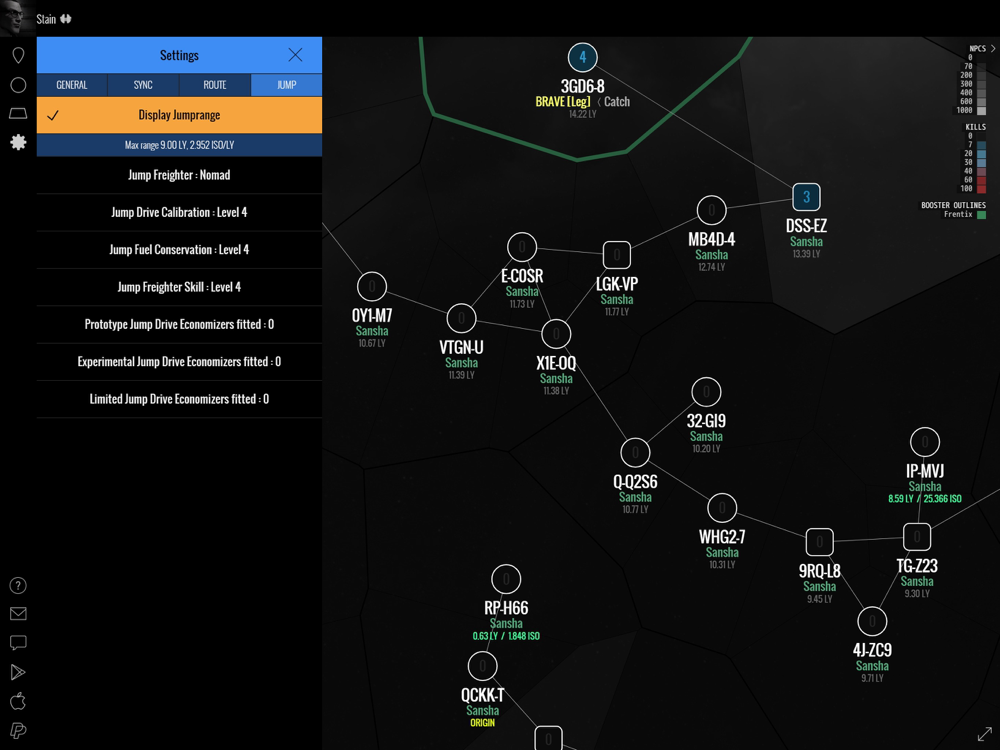The height and width of the screenshot is (750, 1000).
Task: Click the chat speech bubble icon
Action: click(x=18, y=643)
